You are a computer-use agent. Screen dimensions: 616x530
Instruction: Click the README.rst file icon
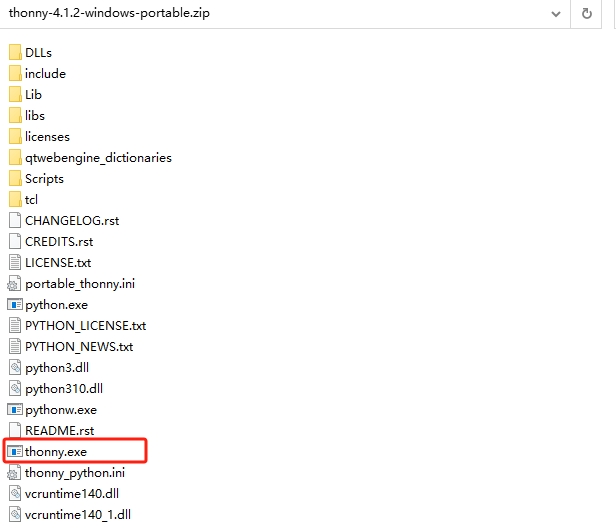(15, 431)
